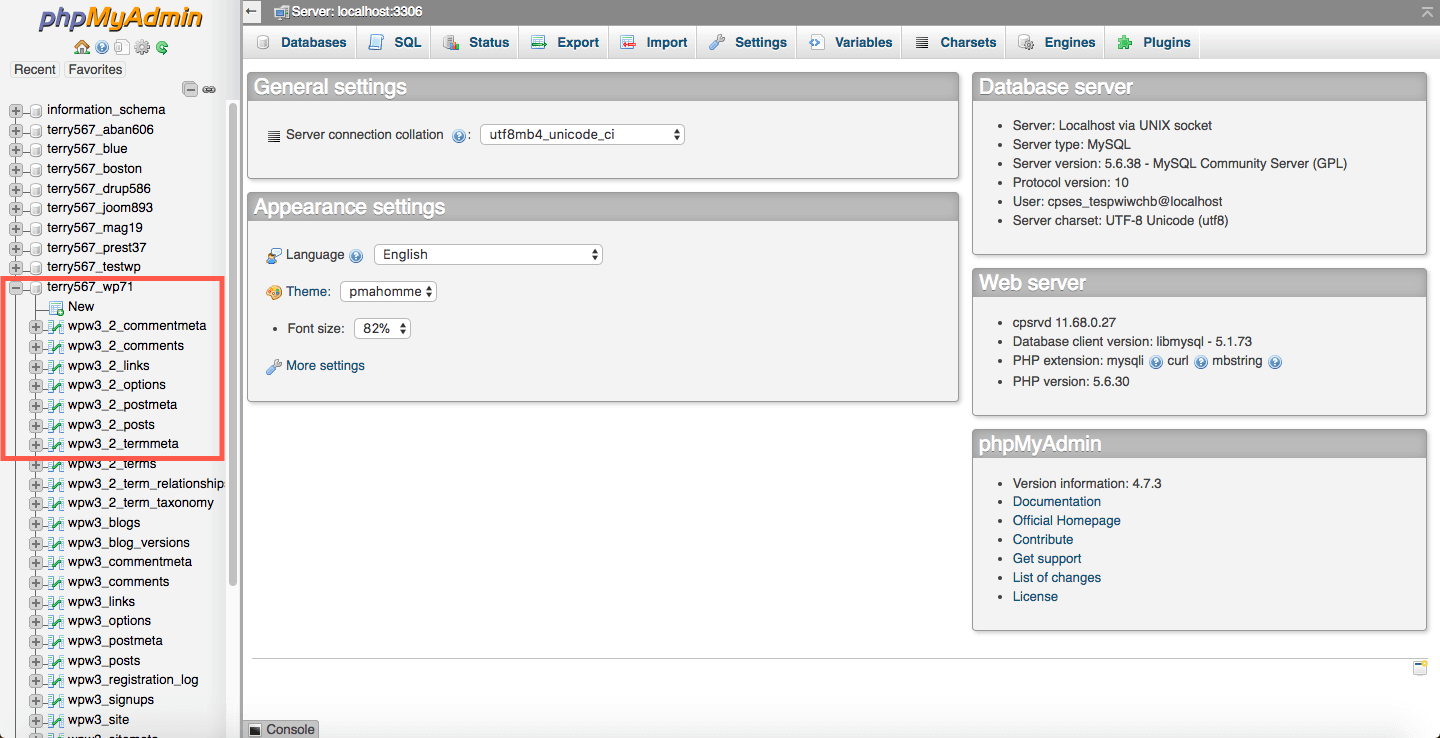Open panel settings with the gear icon

[142, 47]
